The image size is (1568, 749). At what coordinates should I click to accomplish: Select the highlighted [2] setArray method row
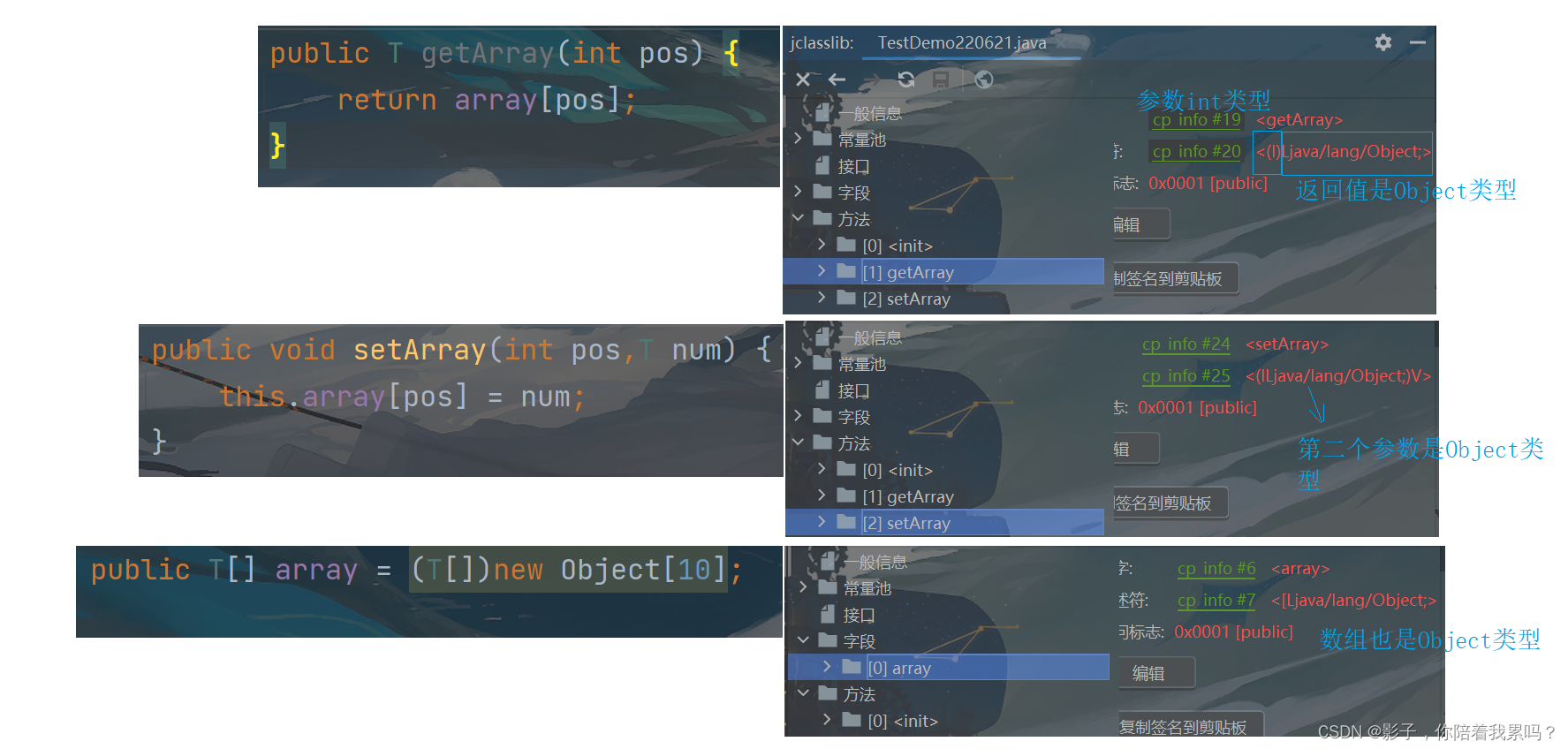(x=944, y=523)
